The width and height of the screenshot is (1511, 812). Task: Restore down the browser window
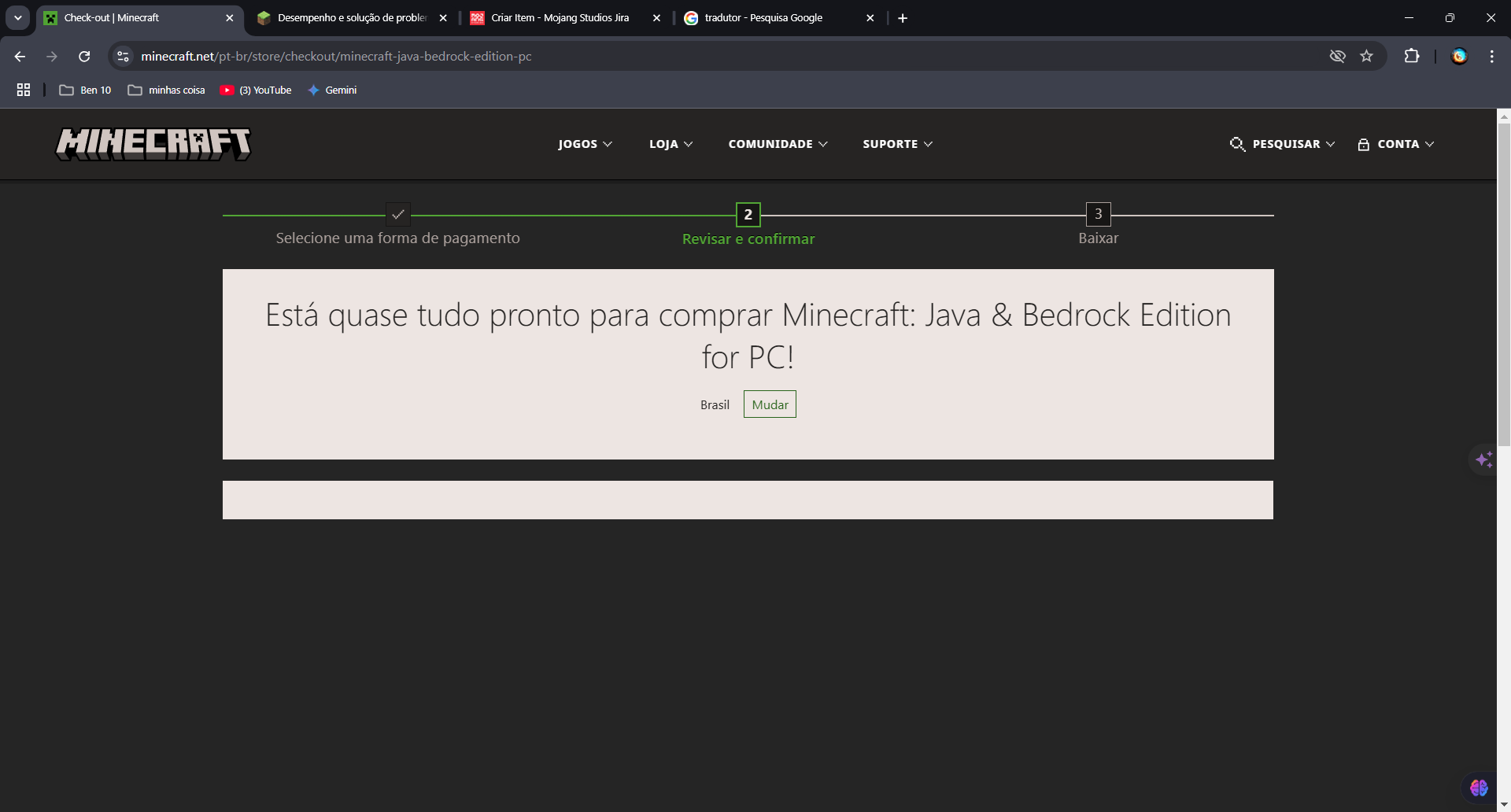point(1450,18)
